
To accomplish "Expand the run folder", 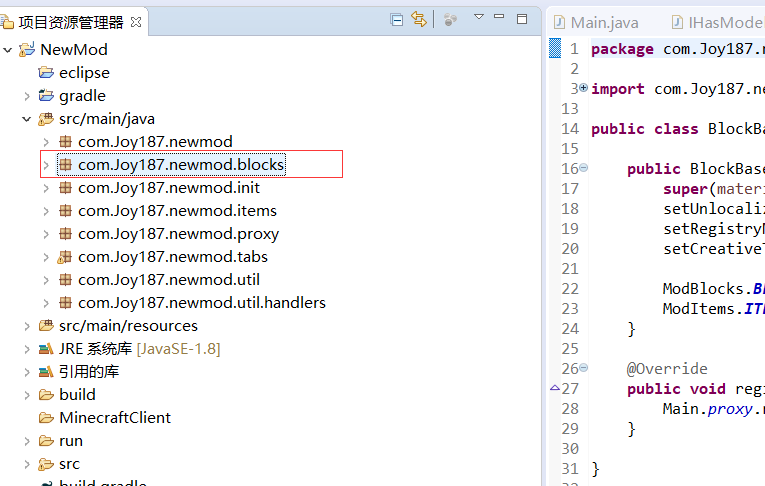I will pyautogui.click(x=27, y=442).
